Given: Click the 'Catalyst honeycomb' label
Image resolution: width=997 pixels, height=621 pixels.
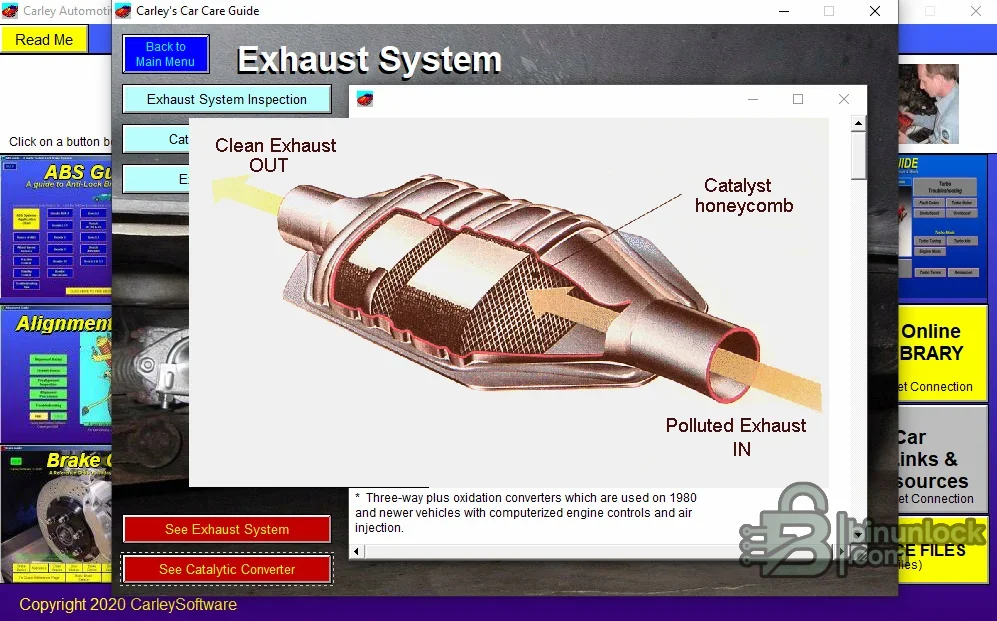Looking at the screenshot, I should point(744,195).
